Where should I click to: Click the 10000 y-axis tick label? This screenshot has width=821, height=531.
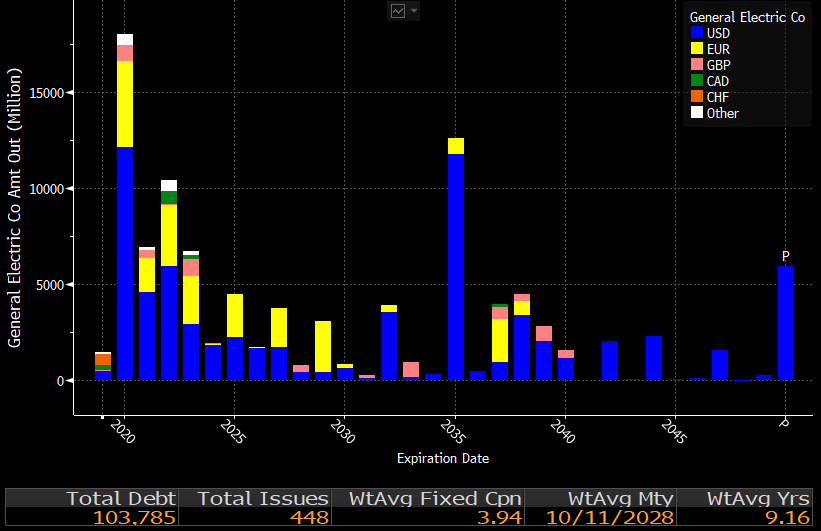click(47, 189)
